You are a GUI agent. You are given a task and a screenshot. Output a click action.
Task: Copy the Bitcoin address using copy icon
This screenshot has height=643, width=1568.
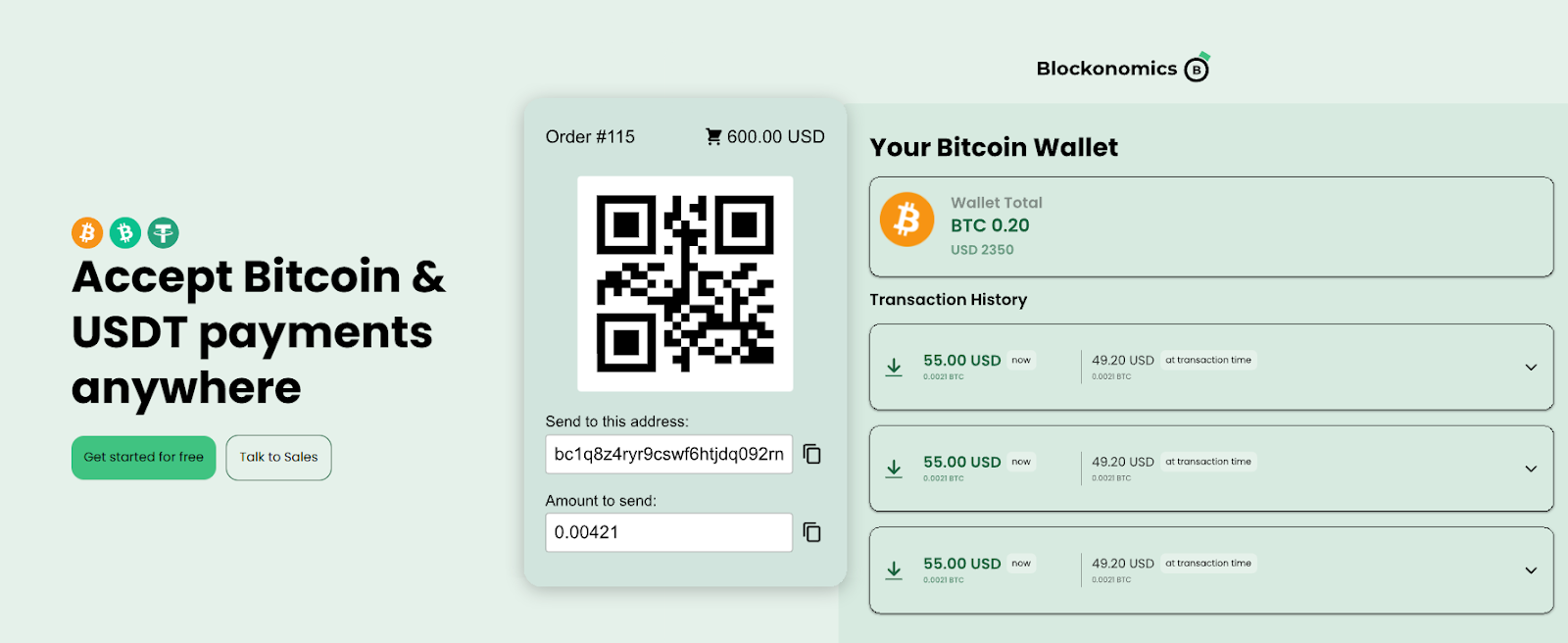(x=811, y=454)
